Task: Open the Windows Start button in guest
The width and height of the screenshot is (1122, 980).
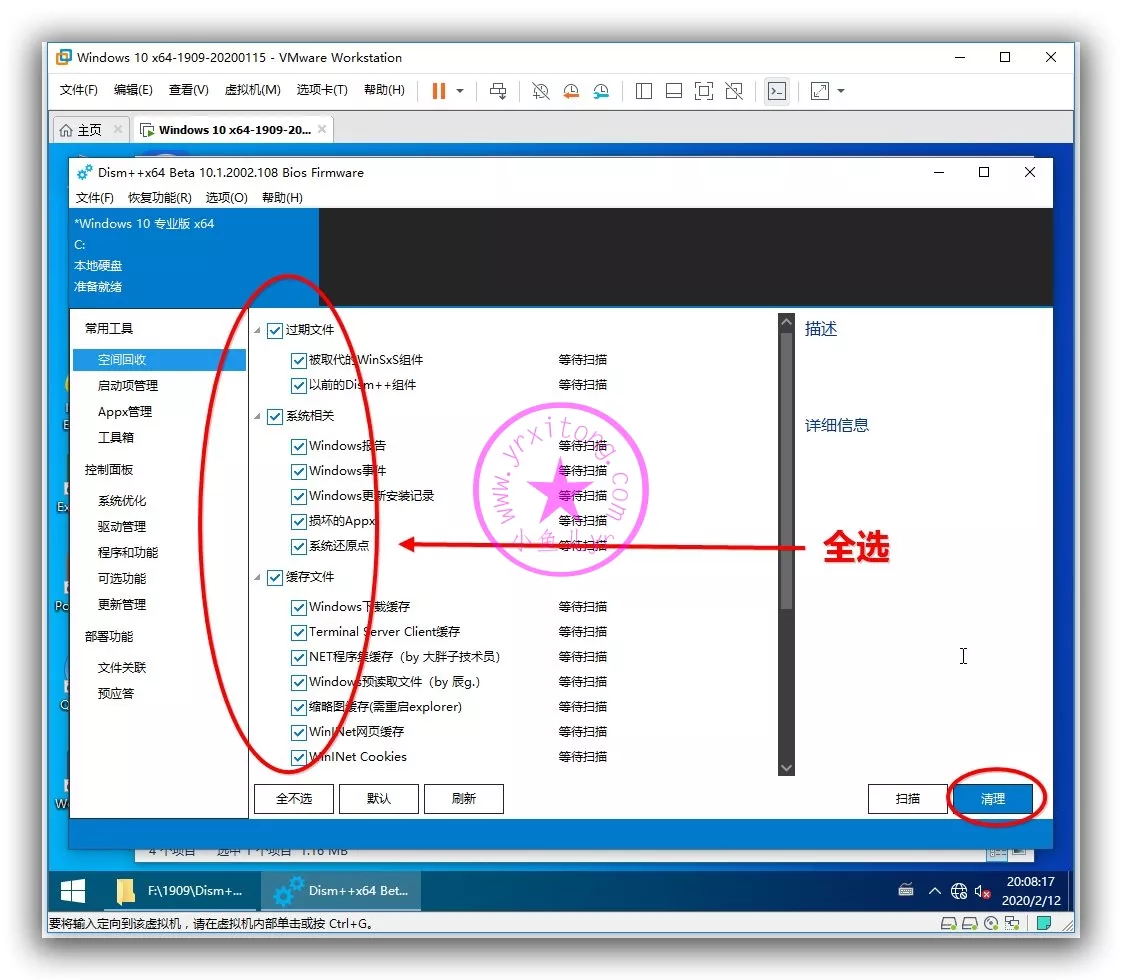Action: pos(73,890)
